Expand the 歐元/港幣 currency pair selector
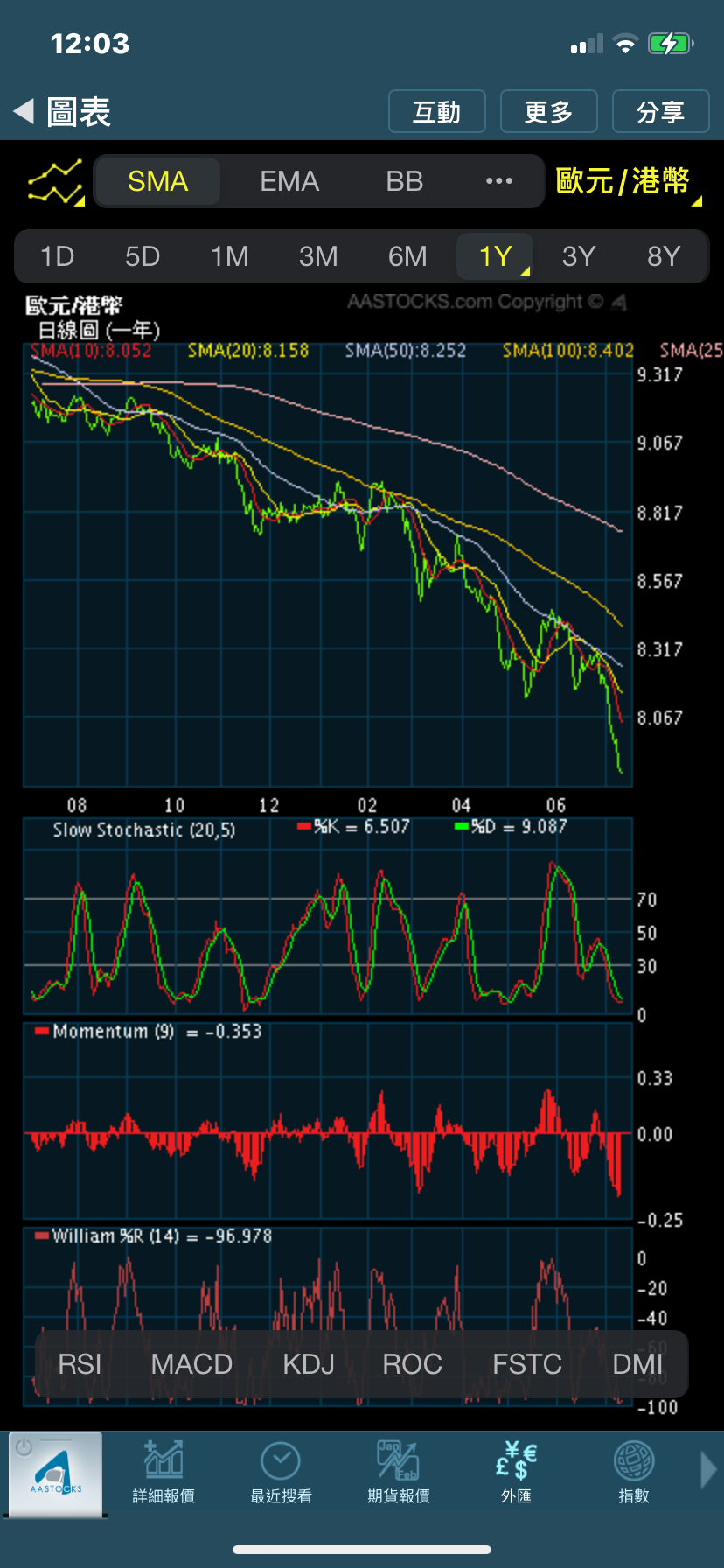Viewport: 724px width, 1568px height. coord(626,182)
